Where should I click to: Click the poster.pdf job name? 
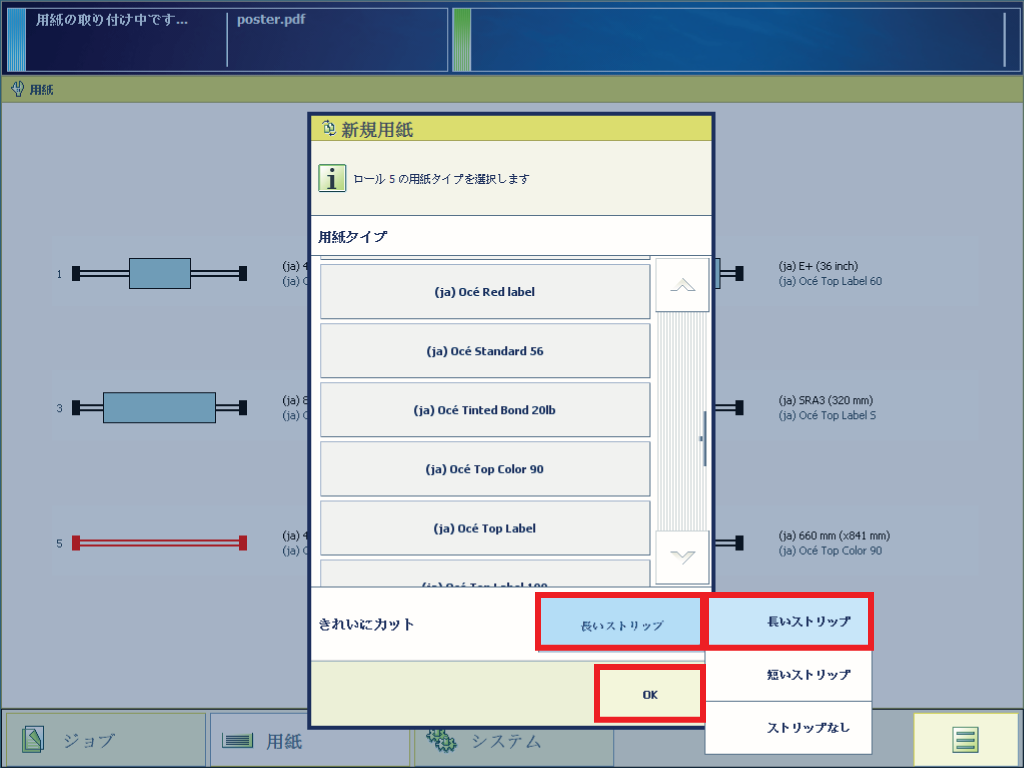271,20
